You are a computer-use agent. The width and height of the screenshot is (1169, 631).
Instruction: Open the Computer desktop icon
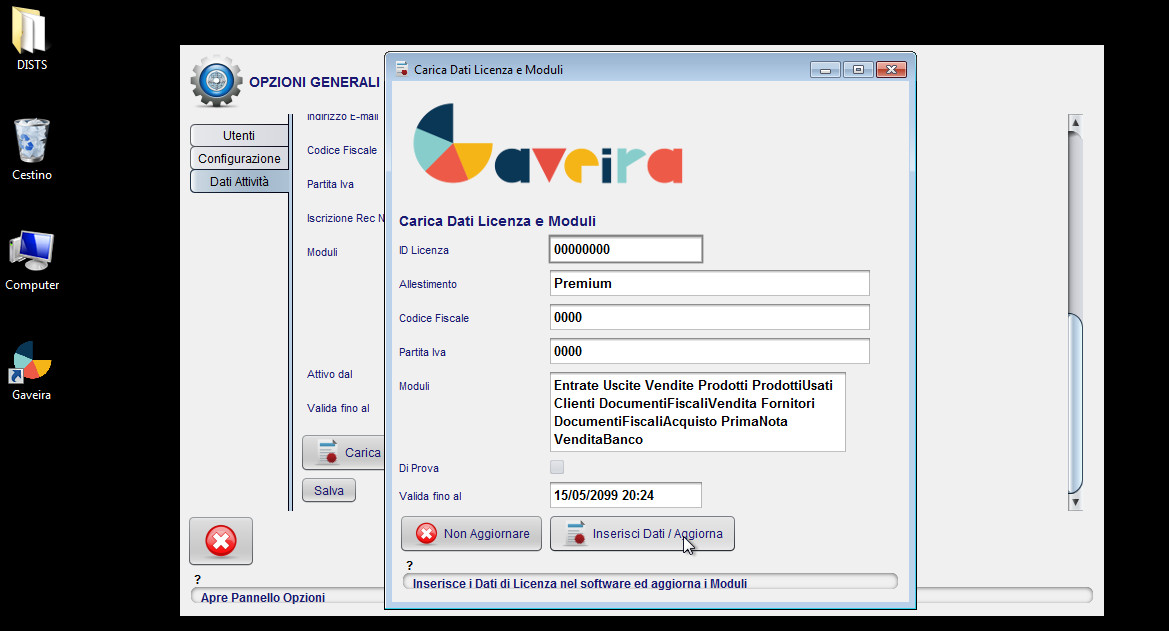(31, 253)
